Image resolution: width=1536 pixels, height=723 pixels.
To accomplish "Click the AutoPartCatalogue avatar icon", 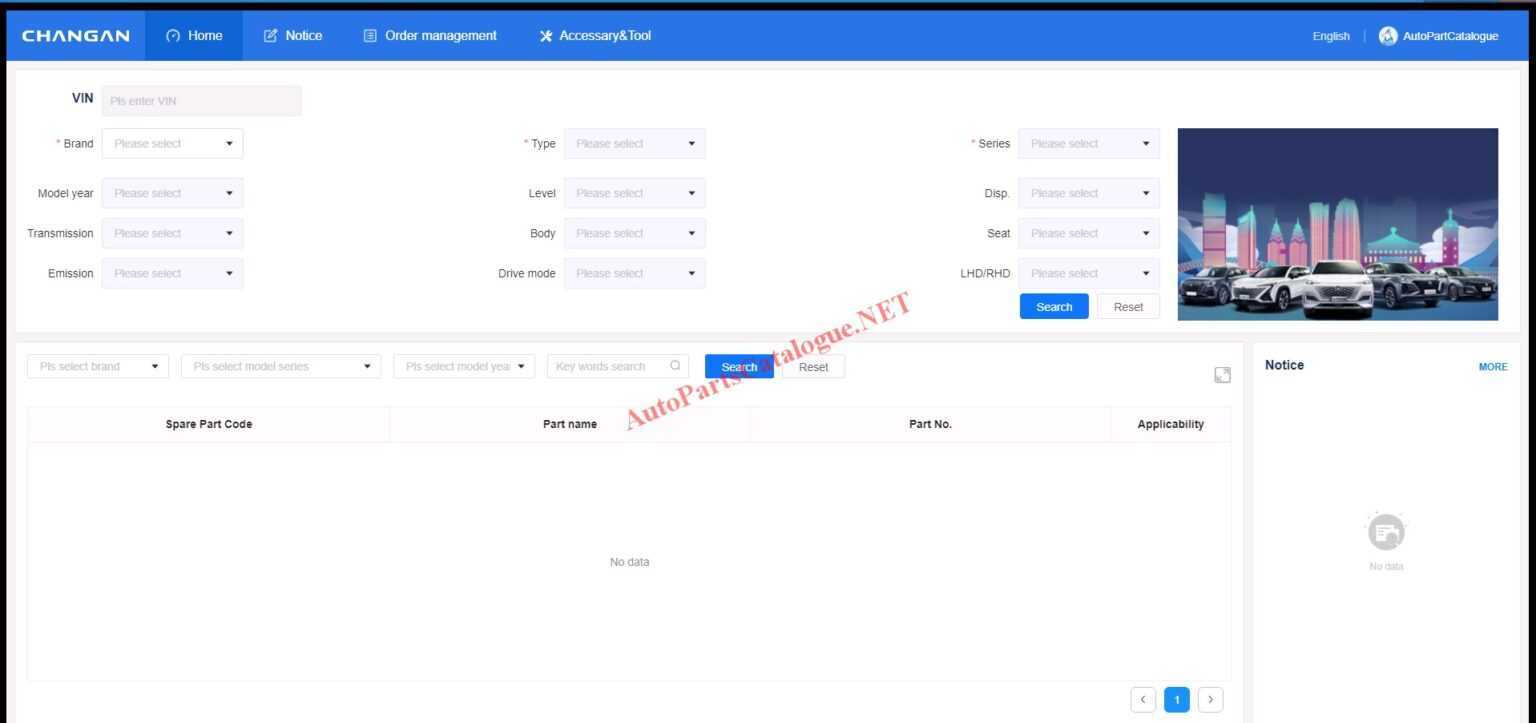I will point(1388,35).
